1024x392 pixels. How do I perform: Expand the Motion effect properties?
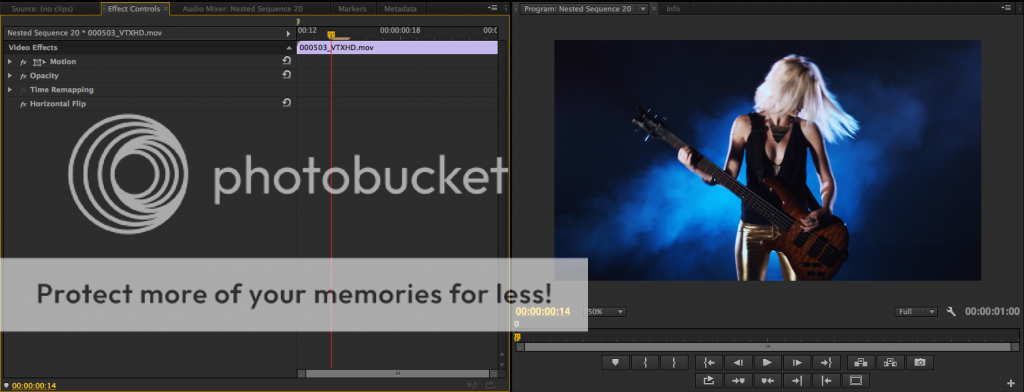(10, 61)
